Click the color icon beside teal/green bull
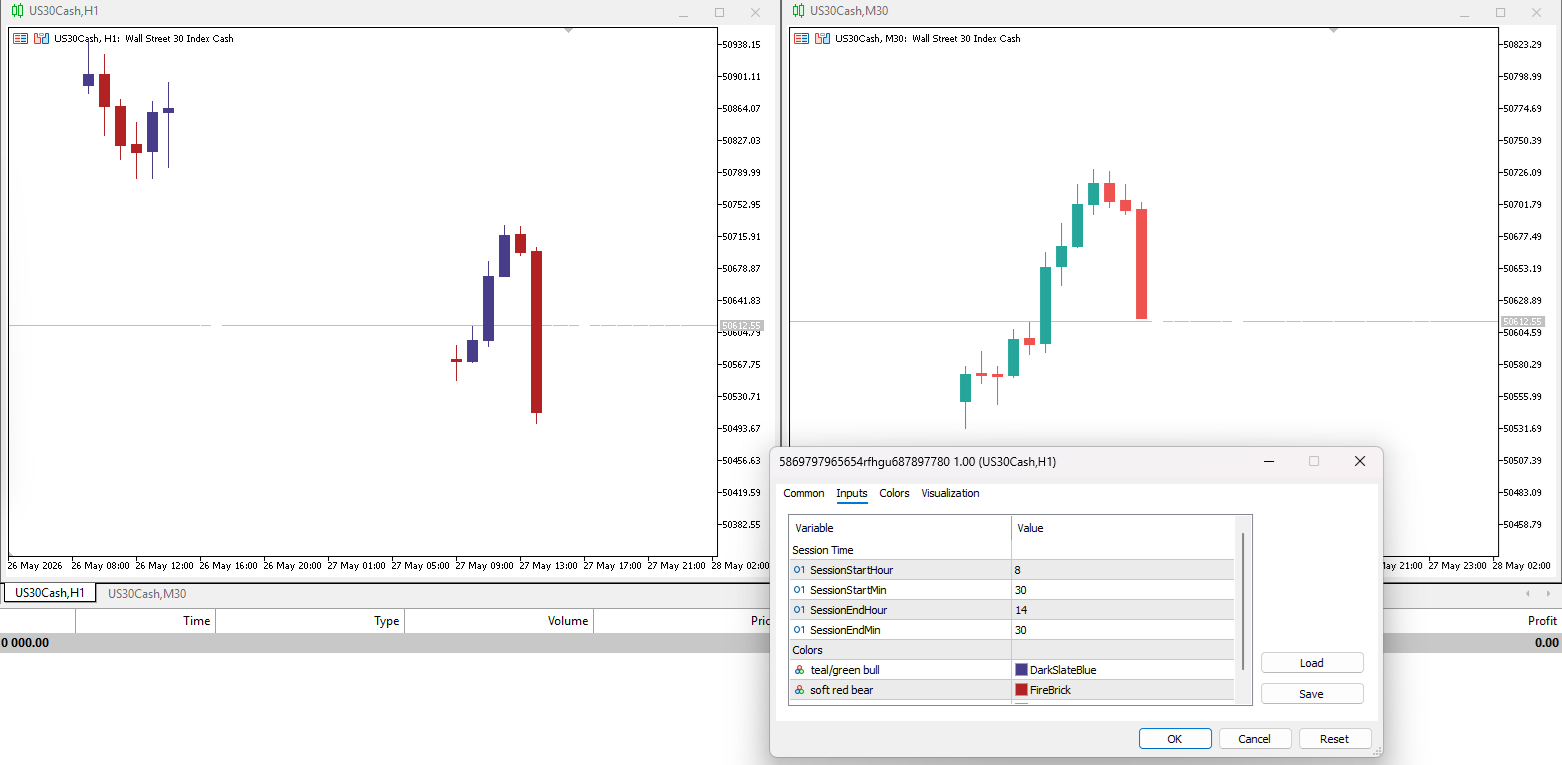 click(799, 670)
